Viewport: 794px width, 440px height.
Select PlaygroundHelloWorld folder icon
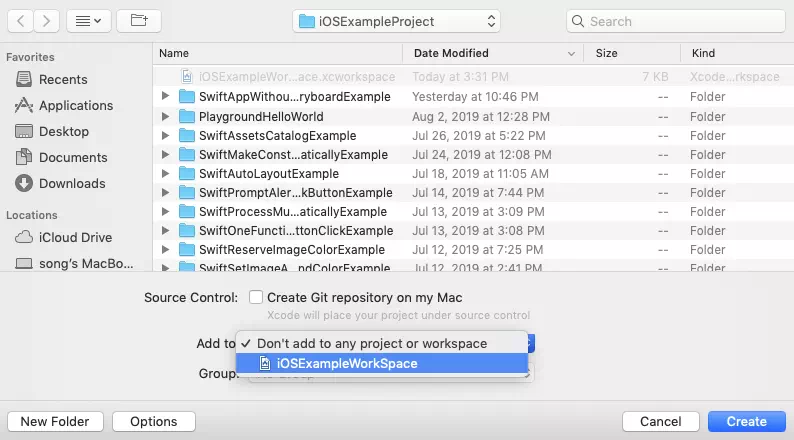pos(187,116)
